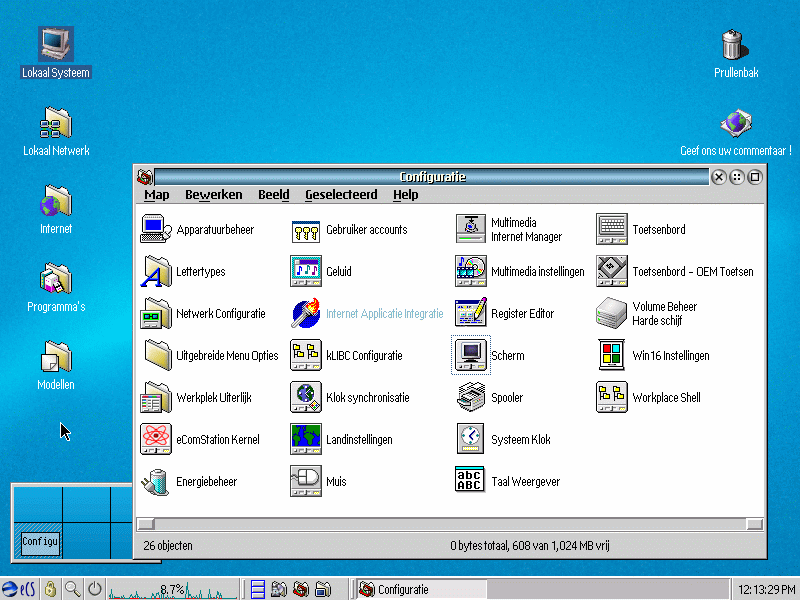Open Landinstellingen world map icon

coord(306,439)
